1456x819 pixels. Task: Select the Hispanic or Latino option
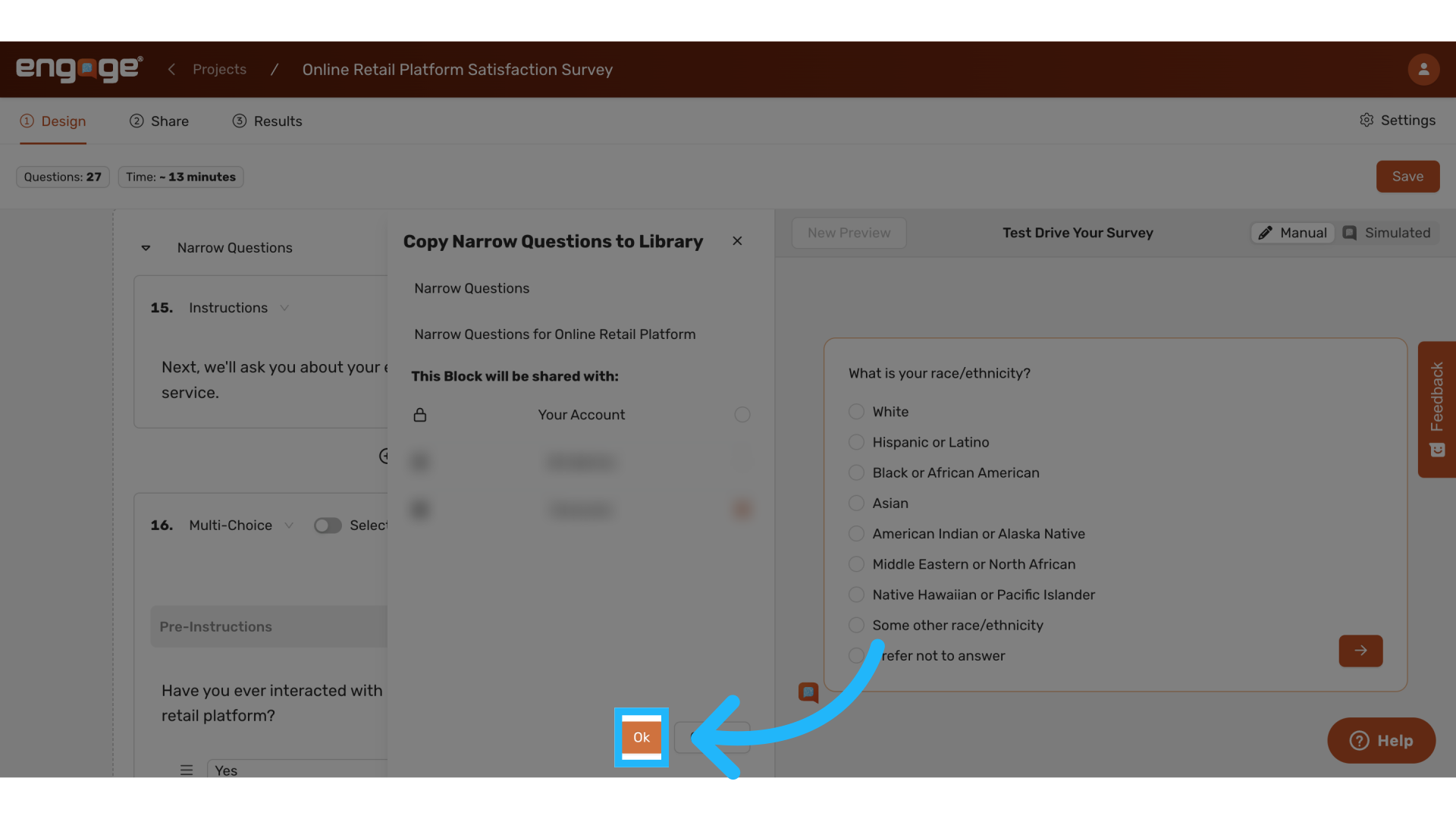point(856,442)
